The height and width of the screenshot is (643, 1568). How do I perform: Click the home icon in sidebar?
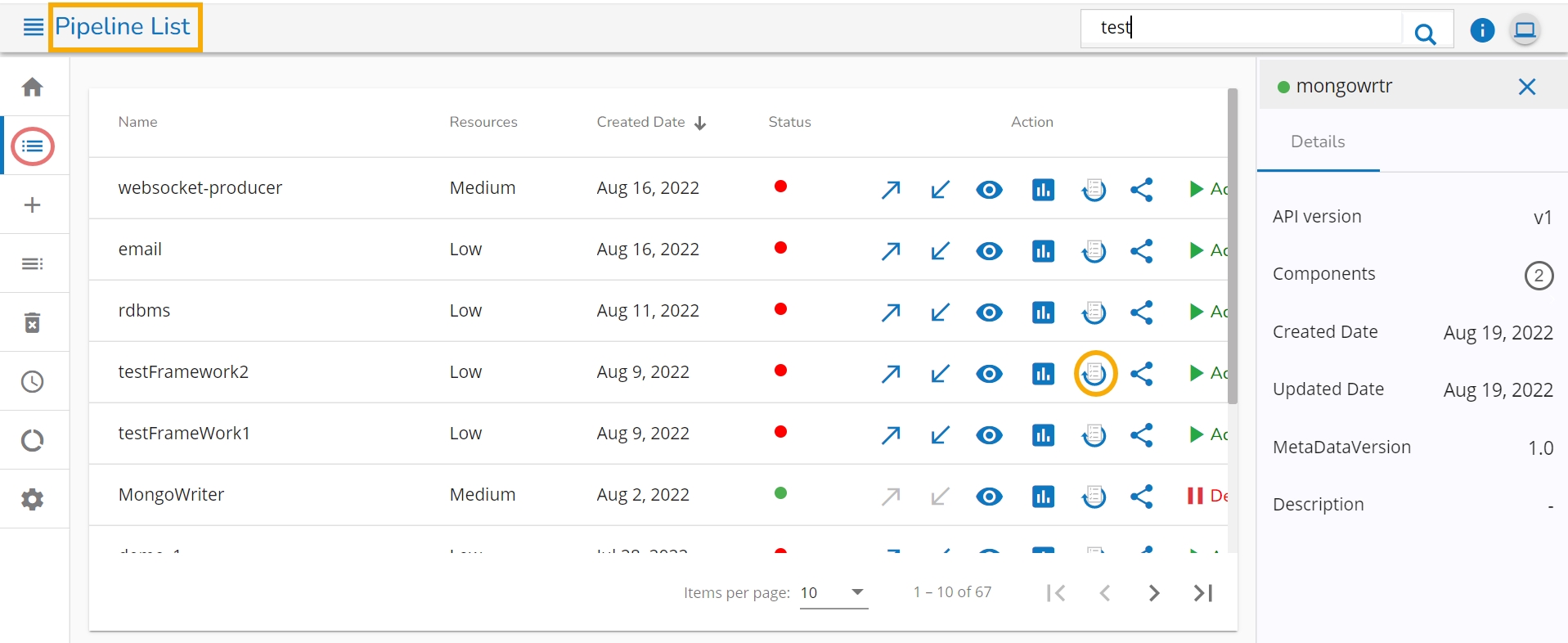[33, 87]
